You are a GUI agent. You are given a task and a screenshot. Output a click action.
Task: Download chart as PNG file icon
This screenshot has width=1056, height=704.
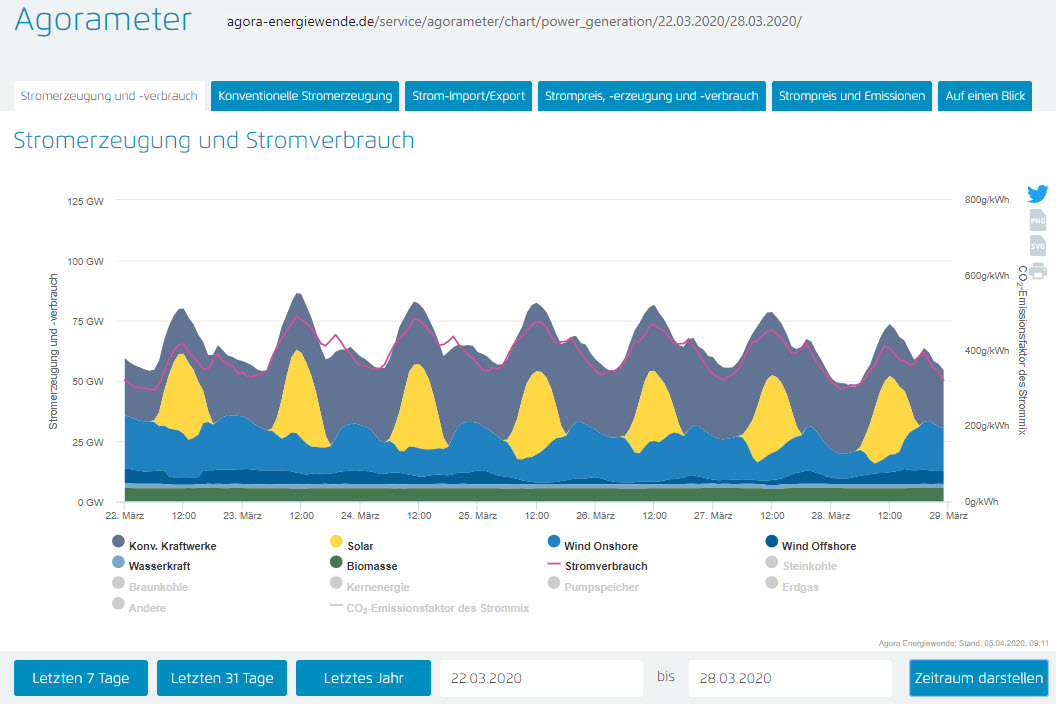tap(1038, 221)
